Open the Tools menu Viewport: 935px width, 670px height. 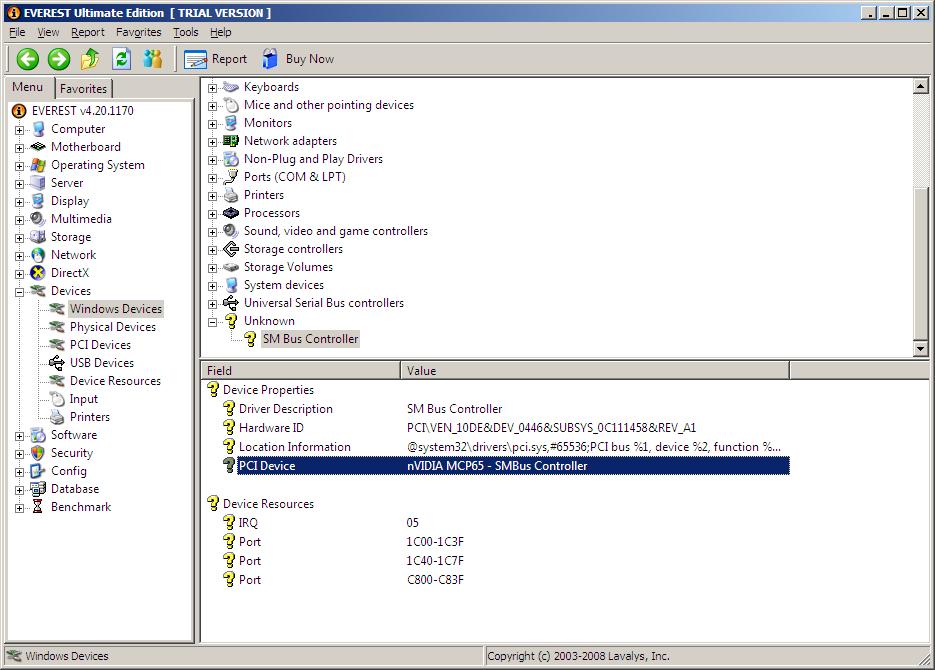(x=185, y=32)
